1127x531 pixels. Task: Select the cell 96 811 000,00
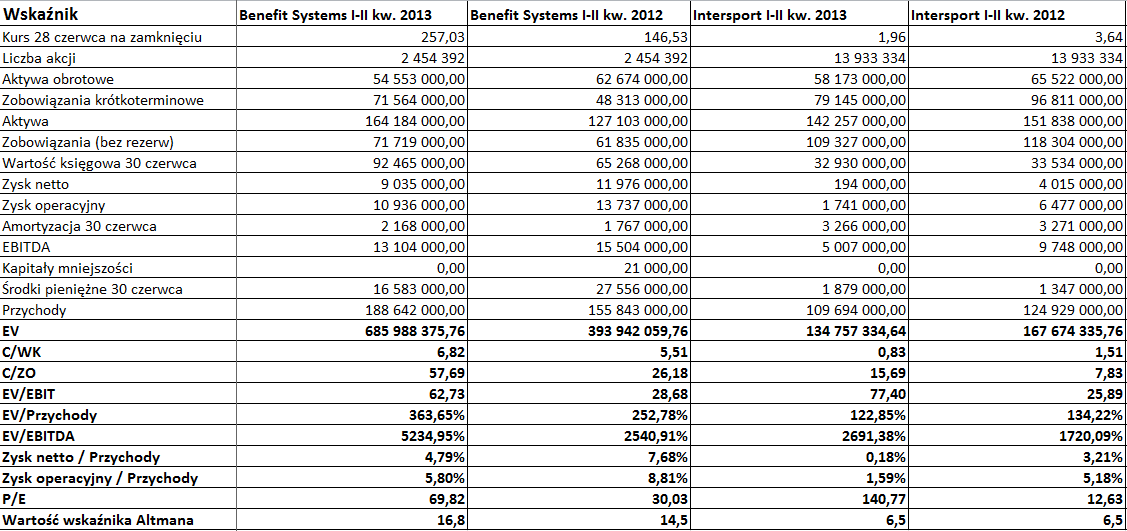1017,100
